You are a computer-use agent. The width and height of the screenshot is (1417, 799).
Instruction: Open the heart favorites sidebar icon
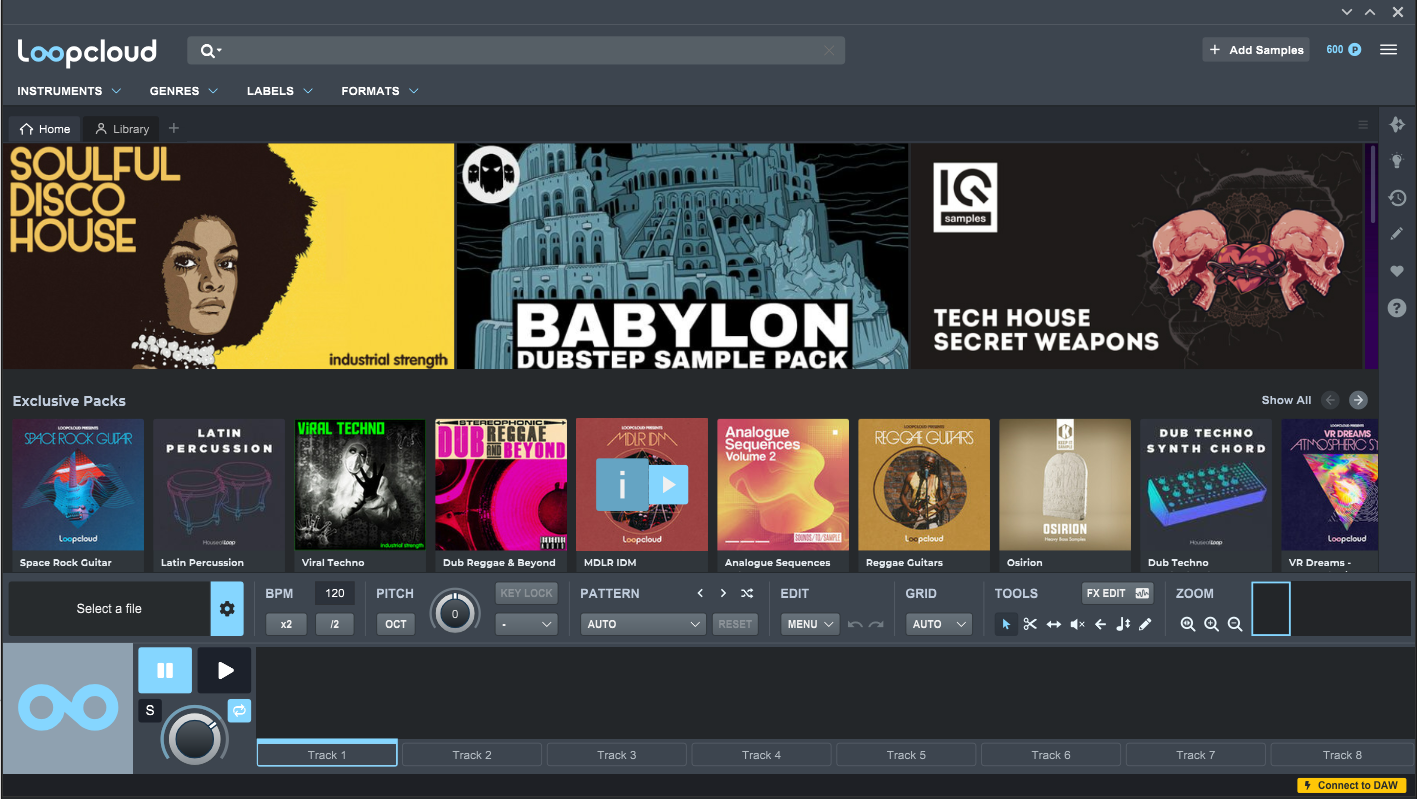1398,271
